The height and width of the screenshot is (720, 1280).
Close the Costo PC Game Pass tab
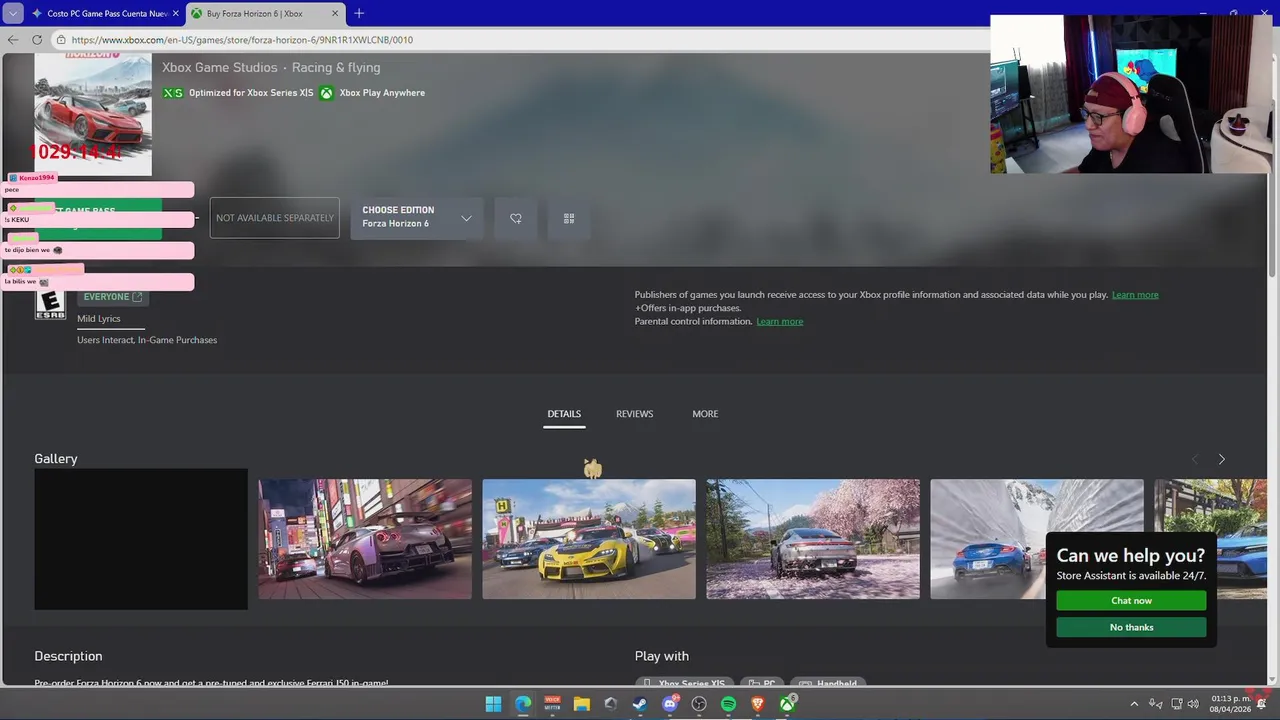(176, 14)
